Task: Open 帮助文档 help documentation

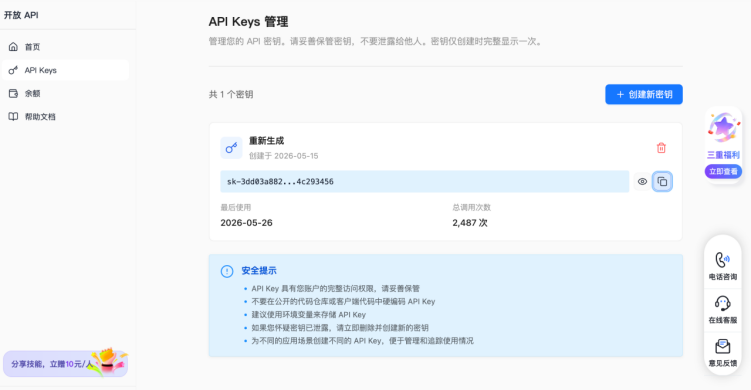Action: [65, 116]
